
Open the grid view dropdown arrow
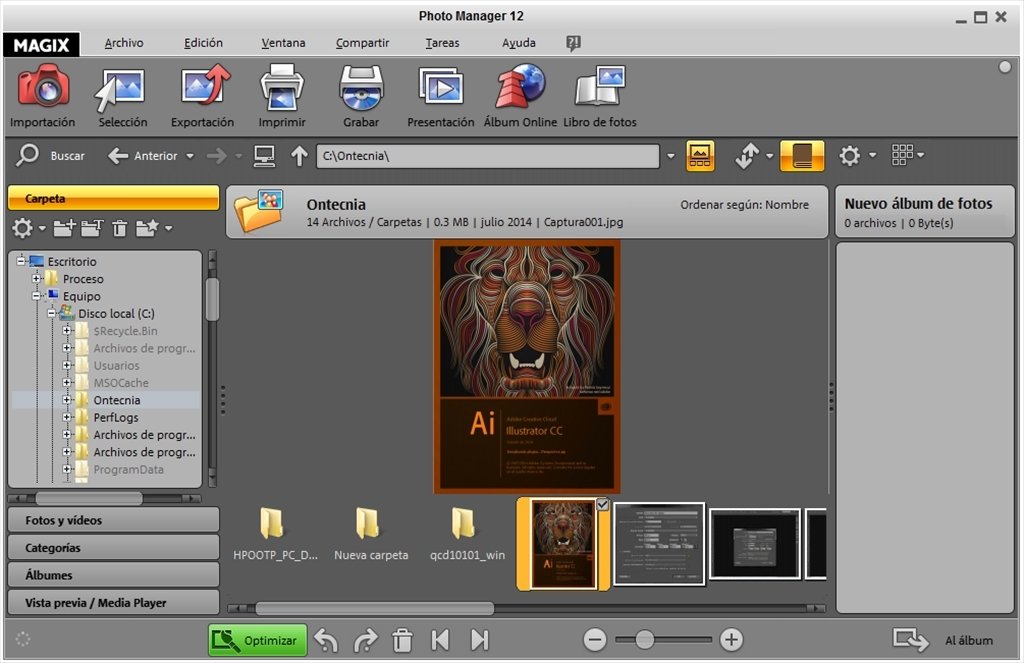click(x=921, y=155)
